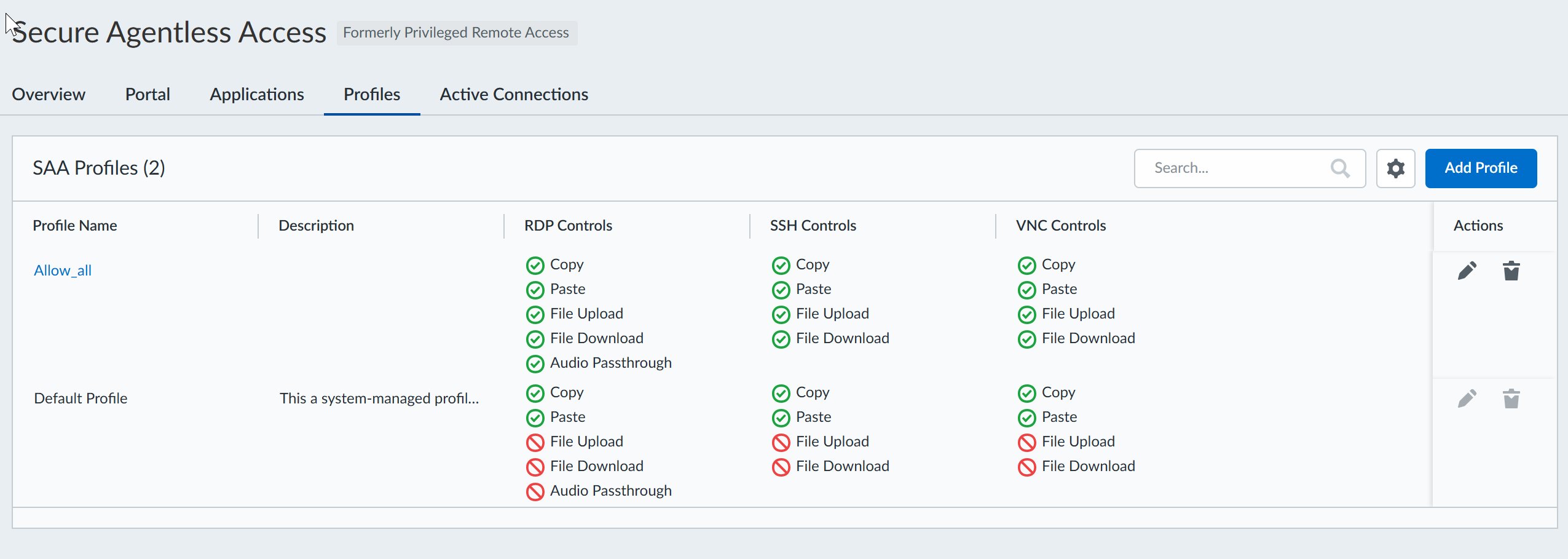Click Default Profile VNC Copy allowed icon

point(1026,394)
